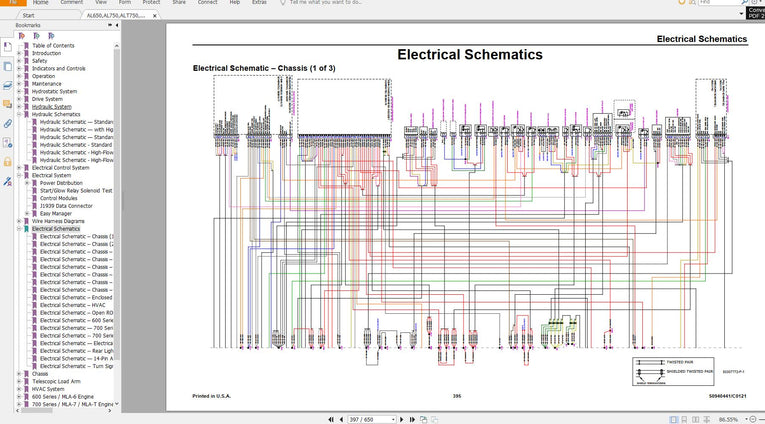Image resolution: width=765 pixels, height=424 pixels.
Task: Expand the Power Distribution bookmark node
Action: click(27, 183)
